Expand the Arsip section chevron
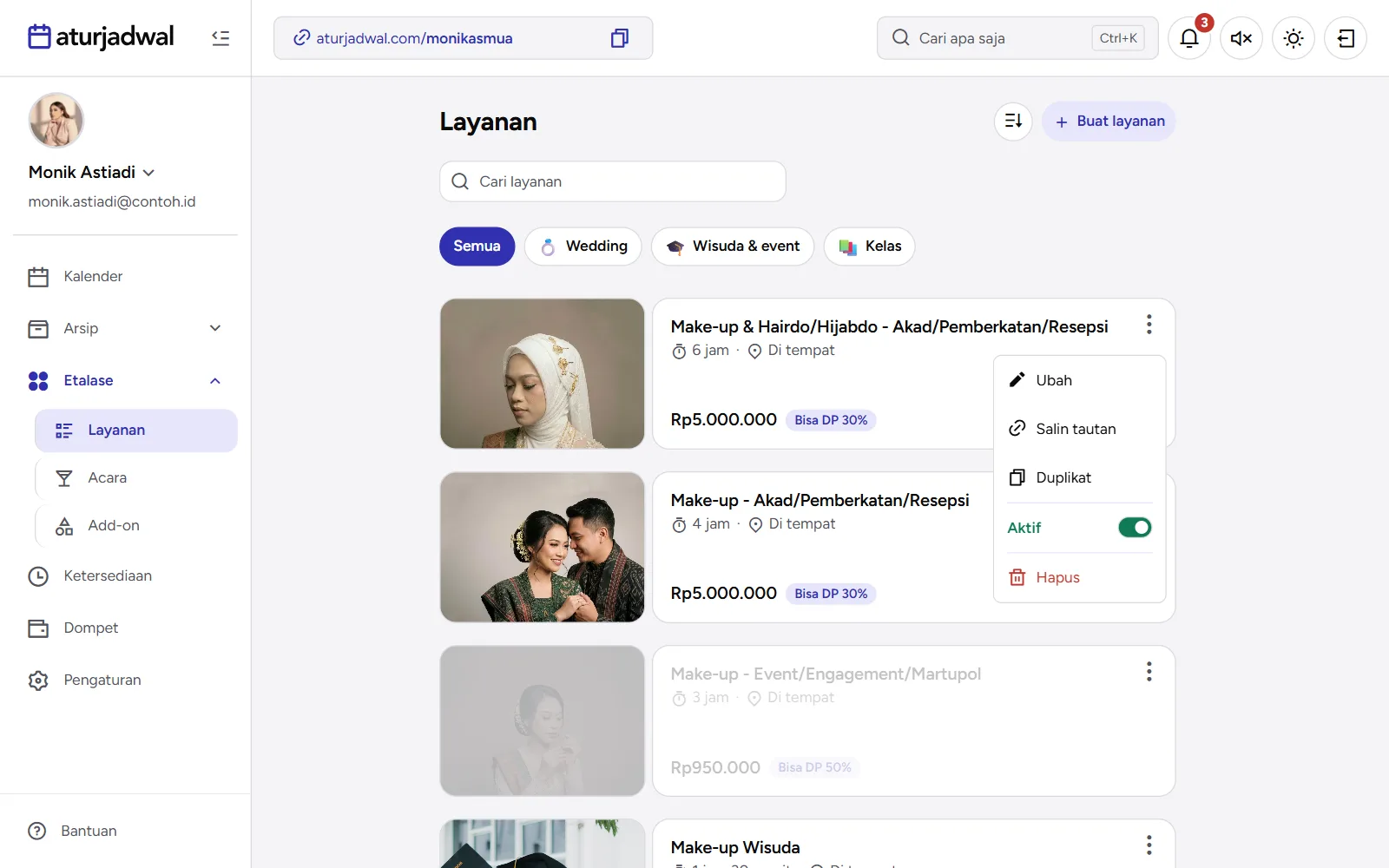Viewport: 1389px width, 868px height. point(215,328)
